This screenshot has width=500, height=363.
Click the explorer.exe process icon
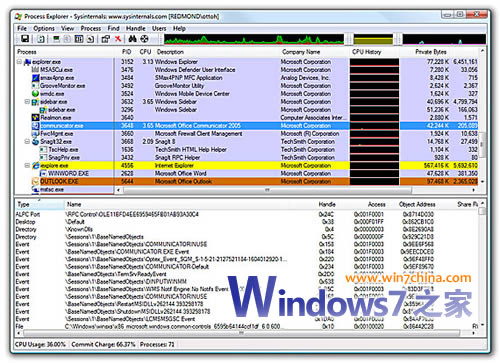(x=28, y=62)
